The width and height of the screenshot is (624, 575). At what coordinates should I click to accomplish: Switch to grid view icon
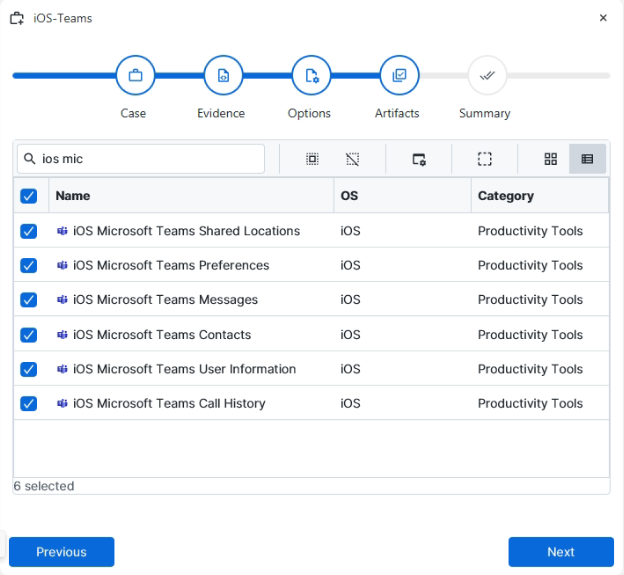coord(551,159)
